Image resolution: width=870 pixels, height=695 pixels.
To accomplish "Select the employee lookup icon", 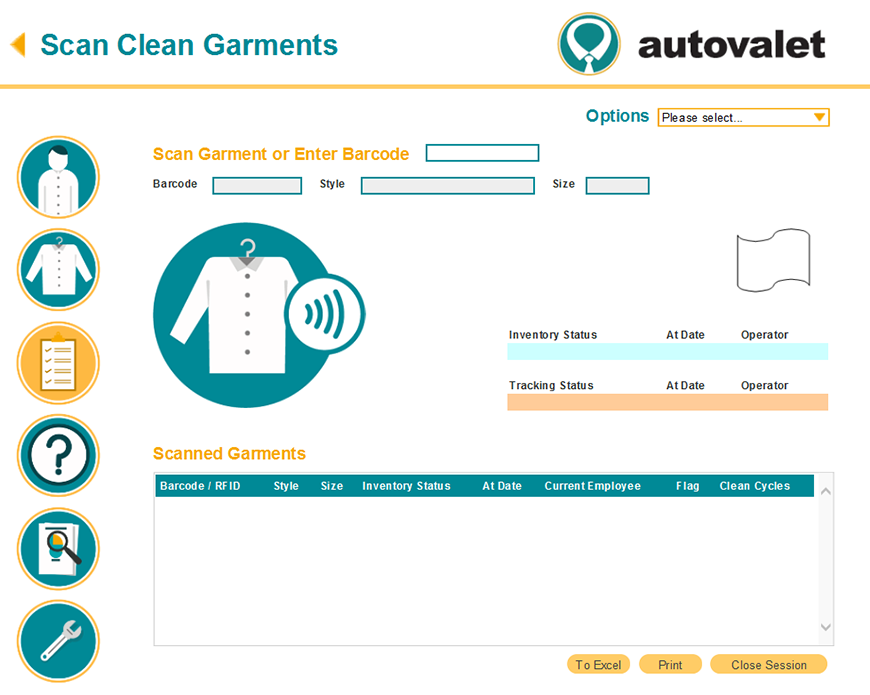I will [57, 177].
